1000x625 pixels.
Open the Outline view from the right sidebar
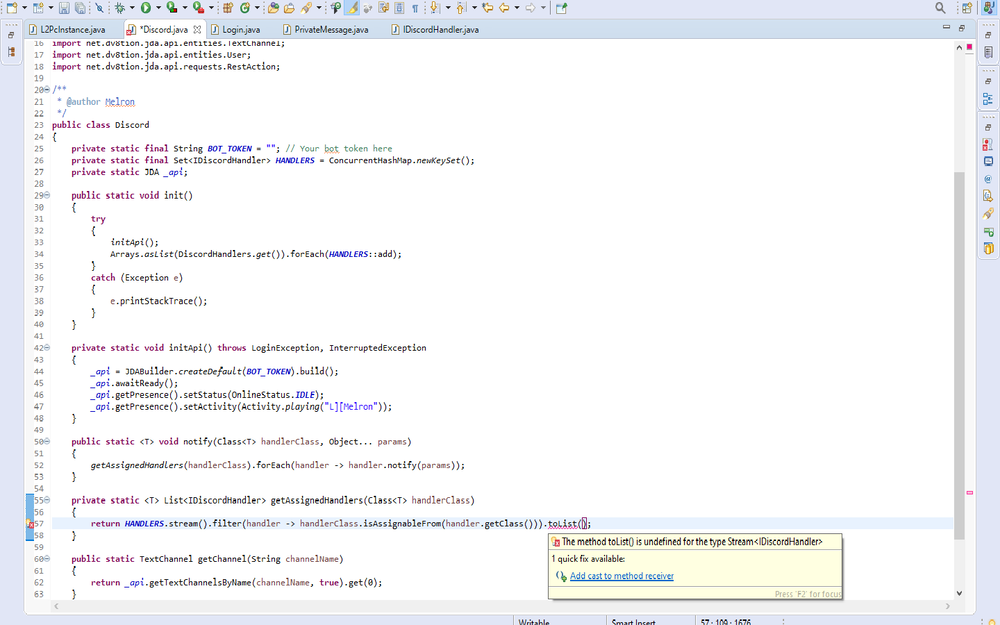(x=988, y=99)
